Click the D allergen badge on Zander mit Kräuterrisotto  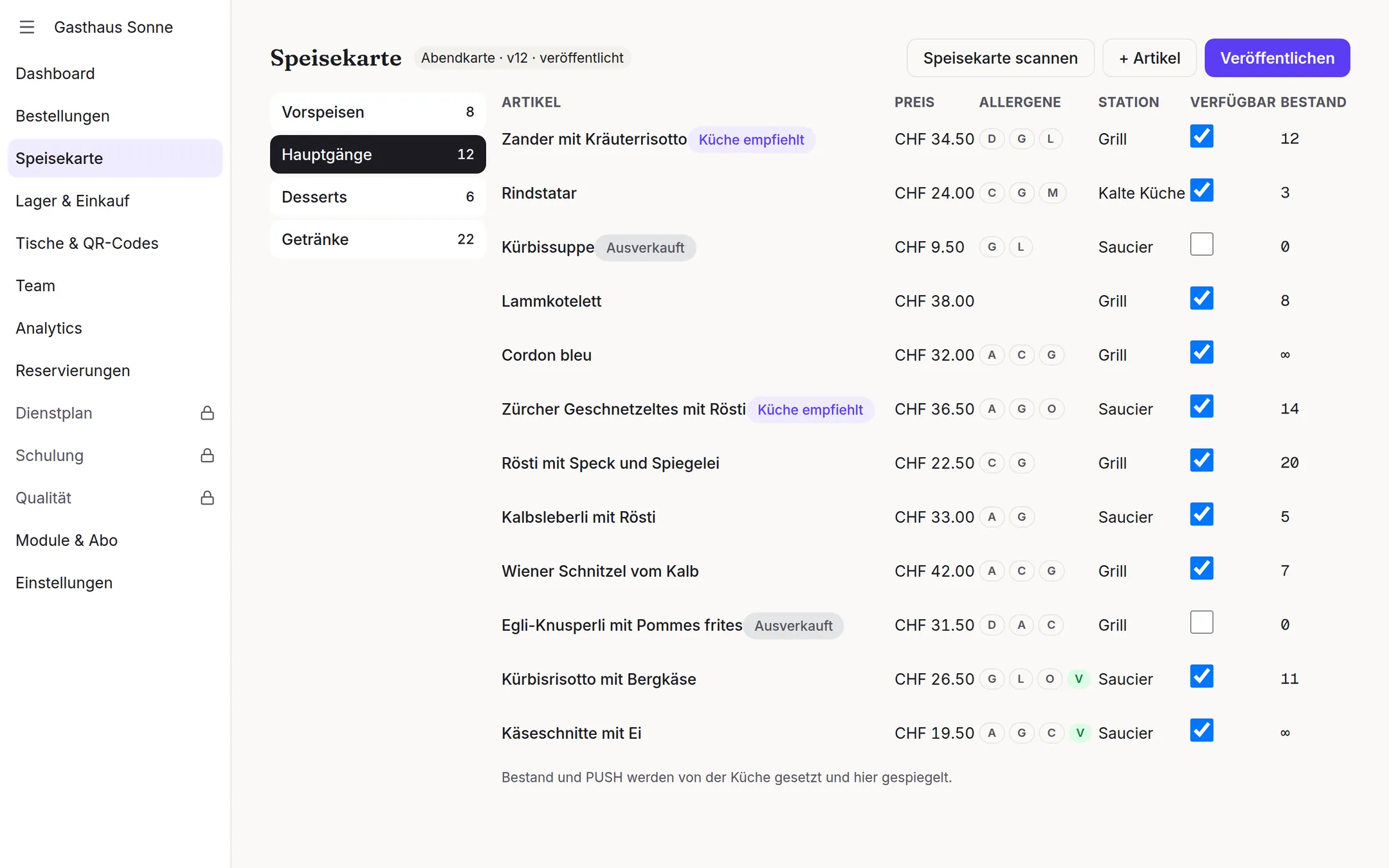[992, 139]
